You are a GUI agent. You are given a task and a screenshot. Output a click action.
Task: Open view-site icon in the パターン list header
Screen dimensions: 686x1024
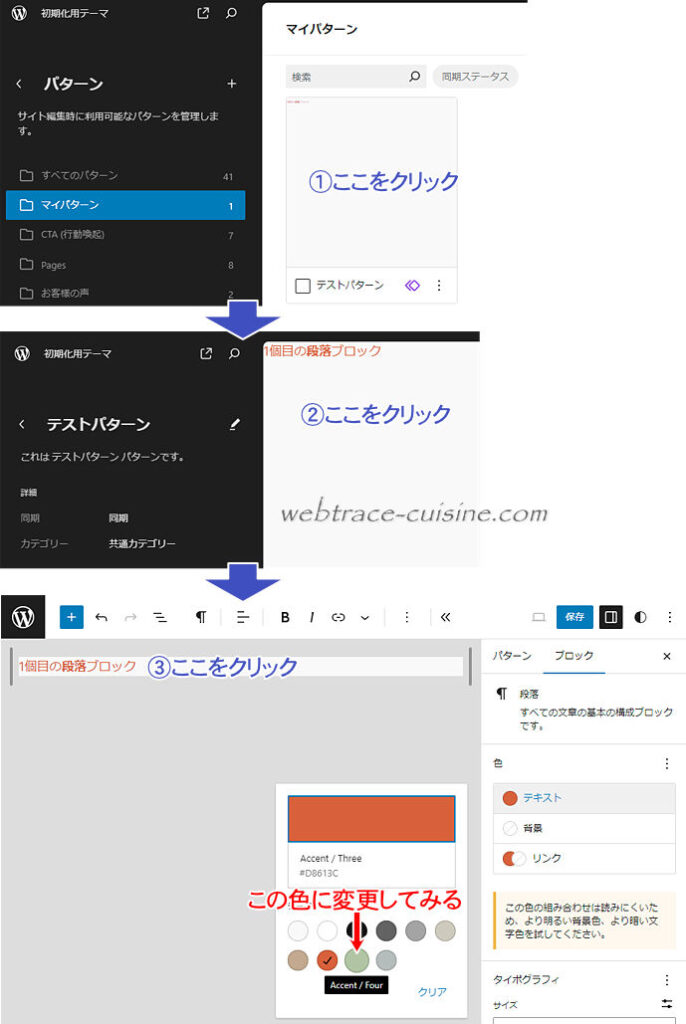(203, 13)
